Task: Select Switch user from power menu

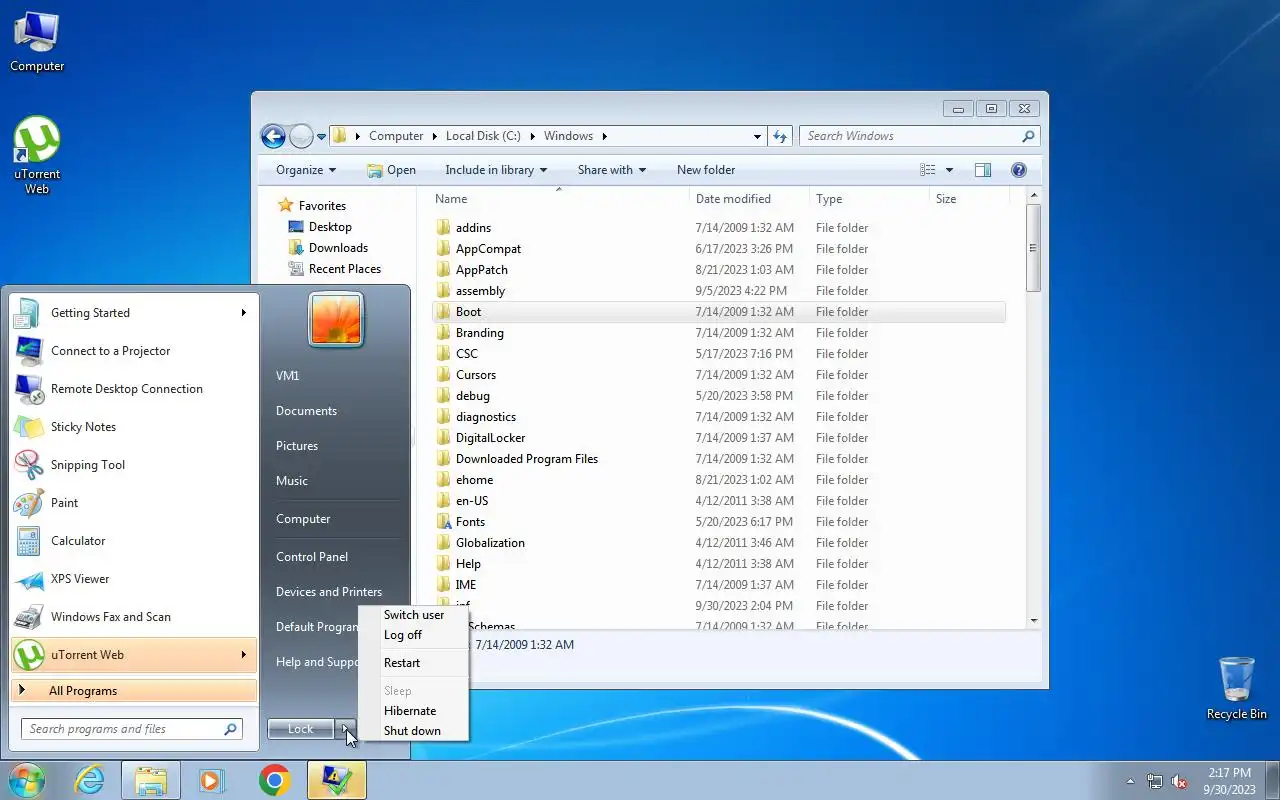Action: (x=414, y=615)
